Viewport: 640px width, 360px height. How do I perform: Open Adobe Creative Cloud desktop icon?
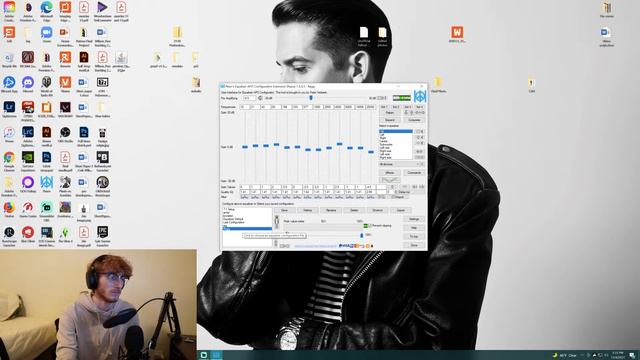pyautogui.click(x=9, y=11)
